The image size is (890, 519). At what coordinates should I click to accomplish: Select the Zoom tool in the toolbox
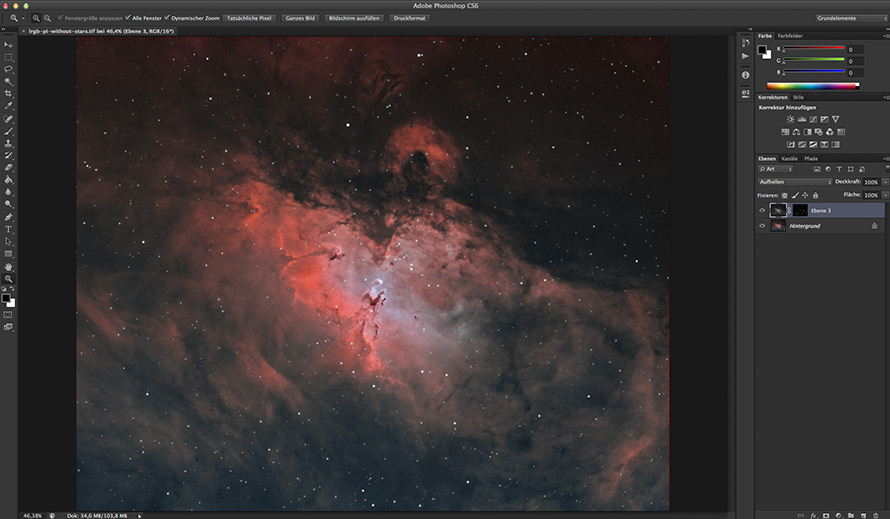9,279
